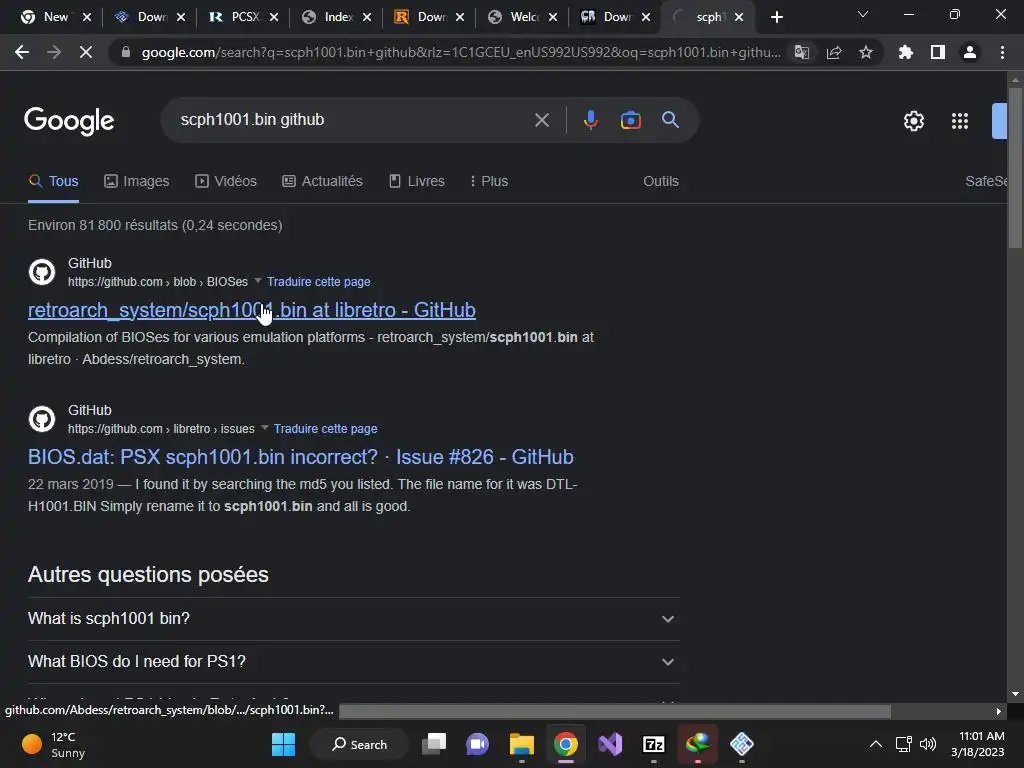Image resolution: width=1024 pixels, height=768 pixels.
Task: Click the address bar URL
Action: 460,52
